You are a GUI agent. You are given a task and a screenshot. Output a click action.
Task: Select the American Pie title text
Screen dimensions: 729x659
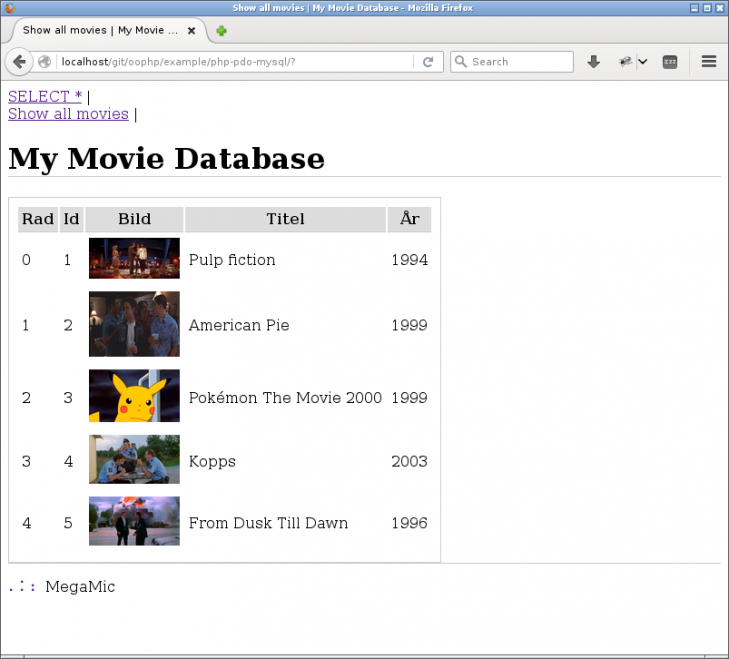pos(239,325)
